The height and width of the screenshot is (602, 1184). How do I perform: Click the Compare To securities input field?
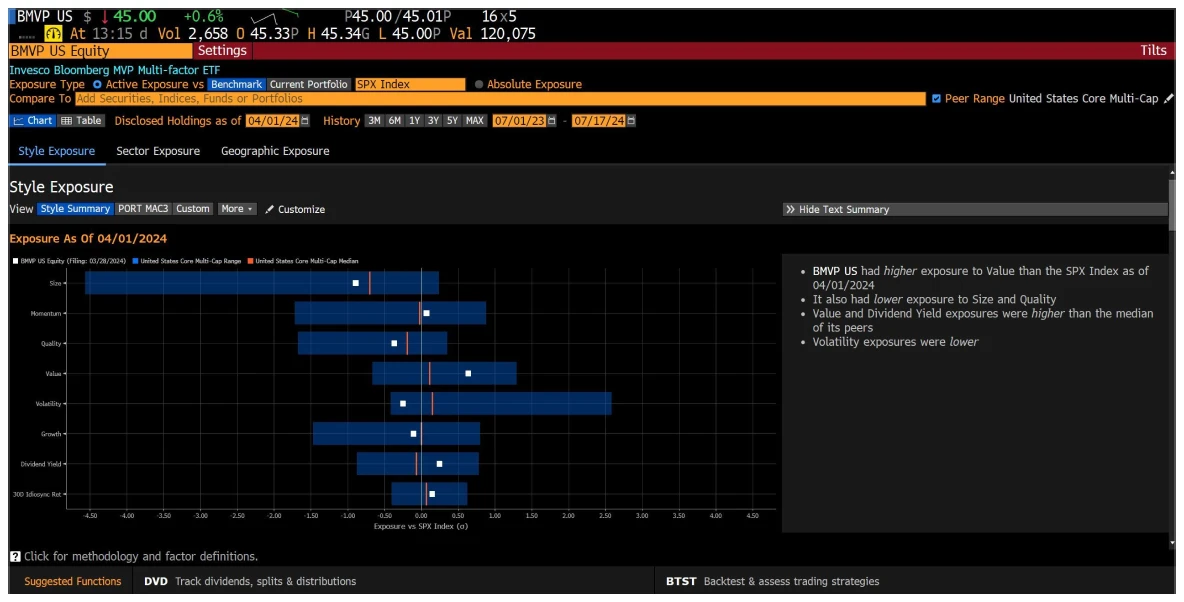(500, 99)
